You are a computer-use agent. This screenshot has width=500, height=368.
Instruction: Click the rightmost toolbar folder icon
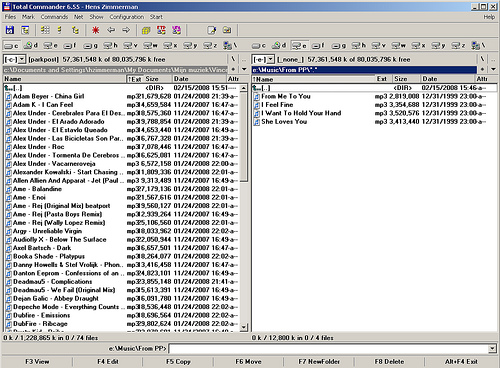227,30
